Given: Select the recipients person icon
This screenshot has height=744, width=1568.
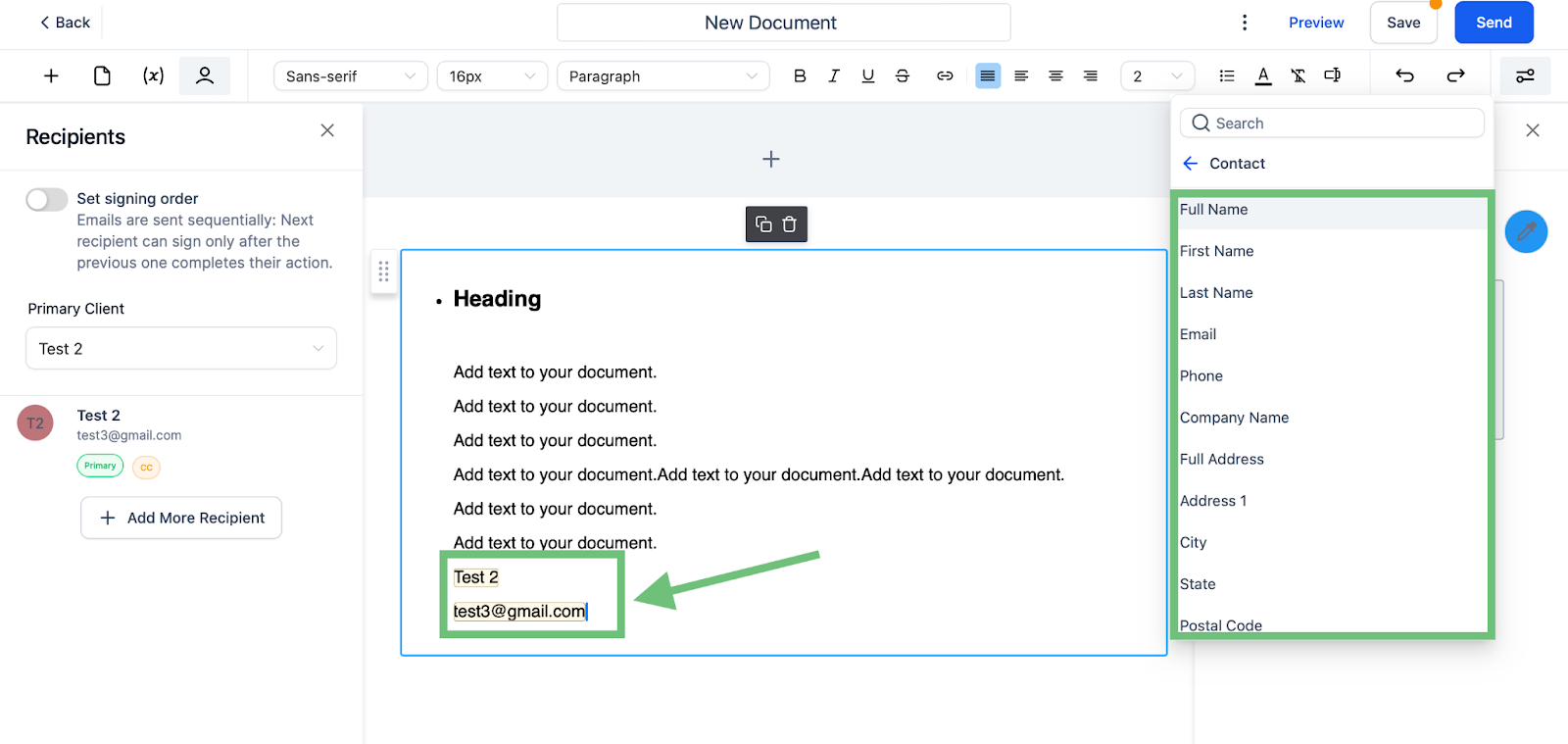Looking at the screenshot, I should pyautogui.click(x=205, y=75).
